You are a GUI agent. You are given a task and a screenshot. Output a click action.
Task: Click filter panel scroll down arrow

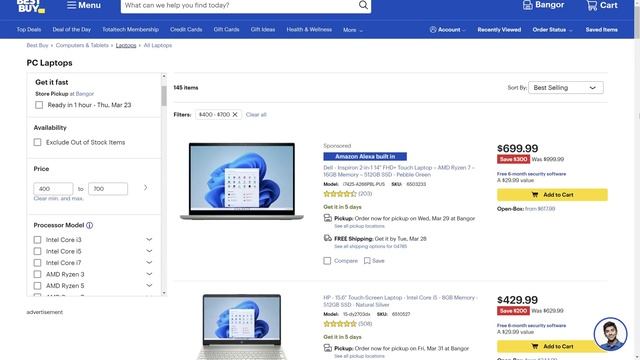pyautogui.click(x=164, y=293)
